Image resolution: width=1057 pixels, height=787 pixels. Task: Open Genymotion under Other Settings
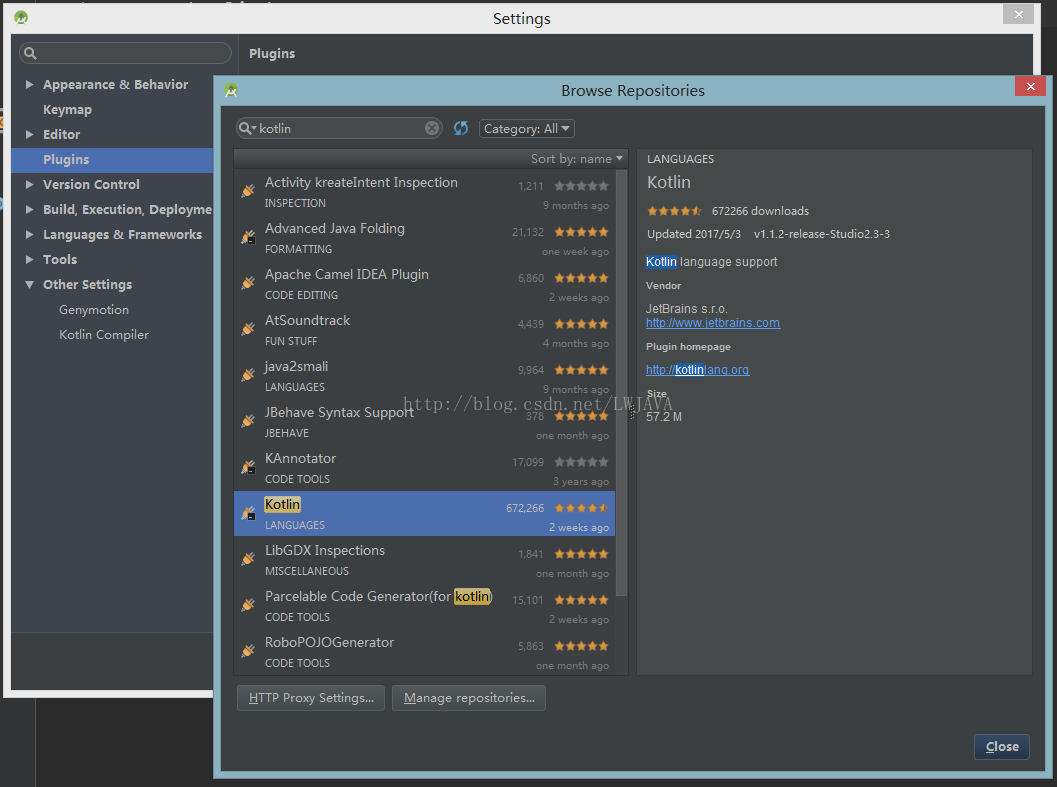click(94, 310)
